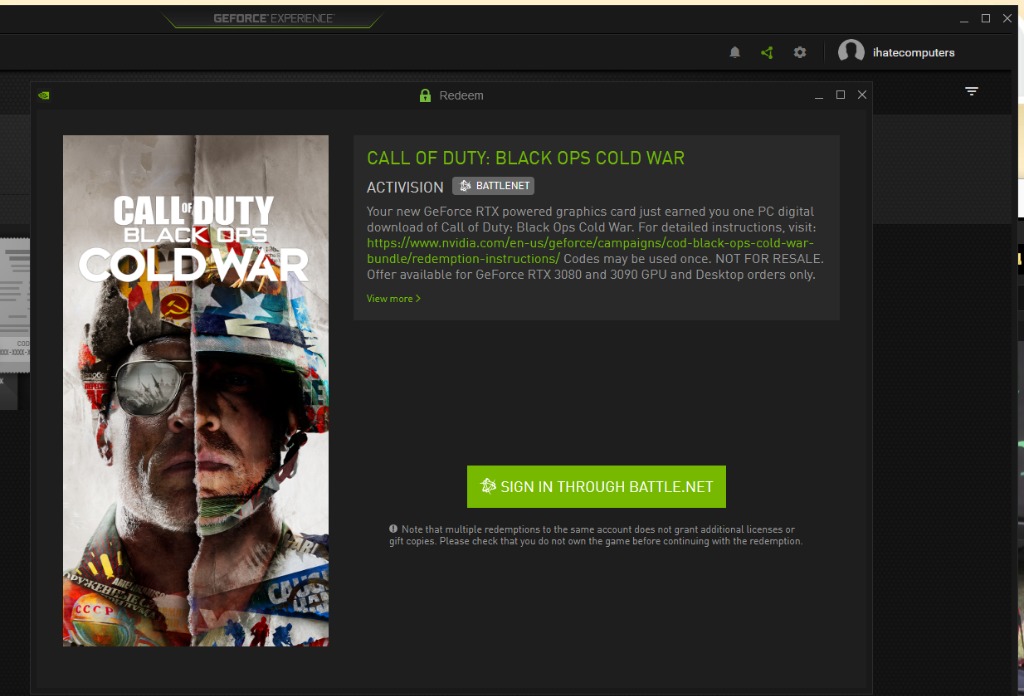Image resolution: width=1024 pixels, height=696 pixels.
Task: Open the nvidia.com redemption instructions link
Action: [x=590, y=251]
